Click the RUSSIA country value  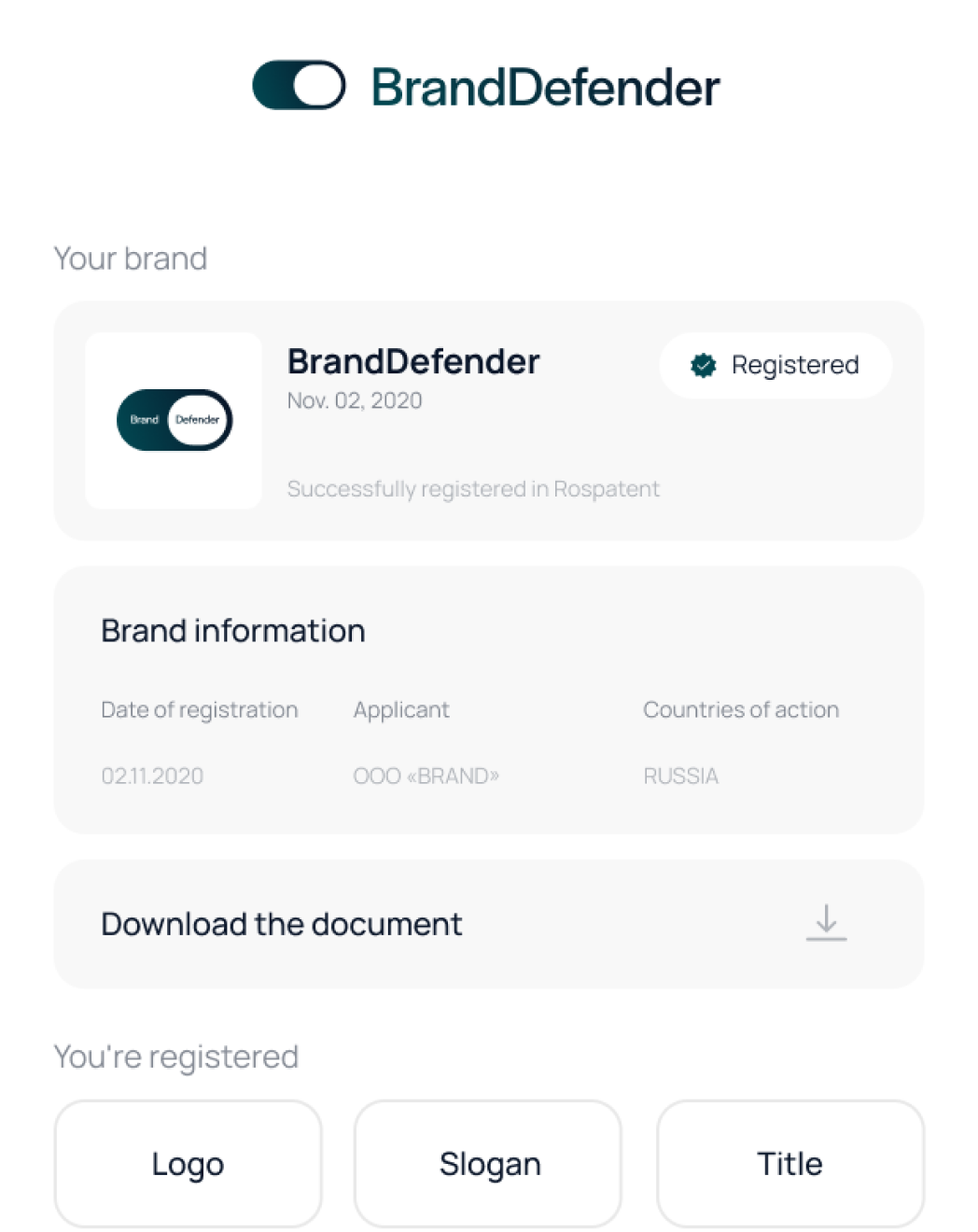click(681, 776)
